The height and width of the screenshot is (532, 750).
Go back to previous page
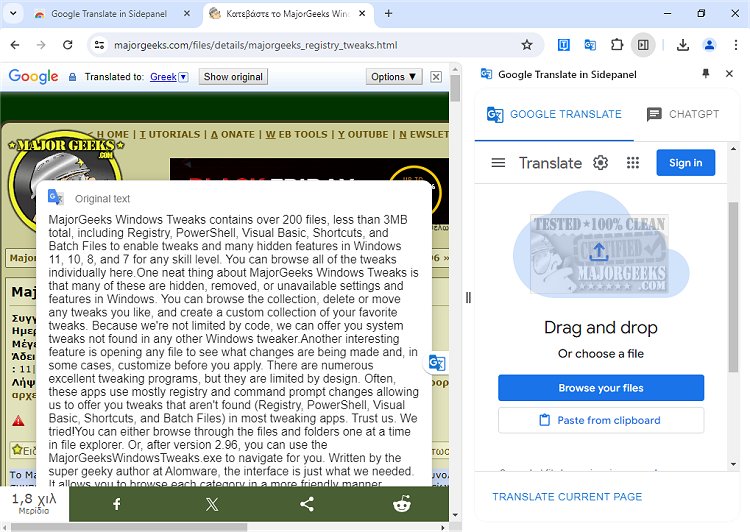(15, 45)
